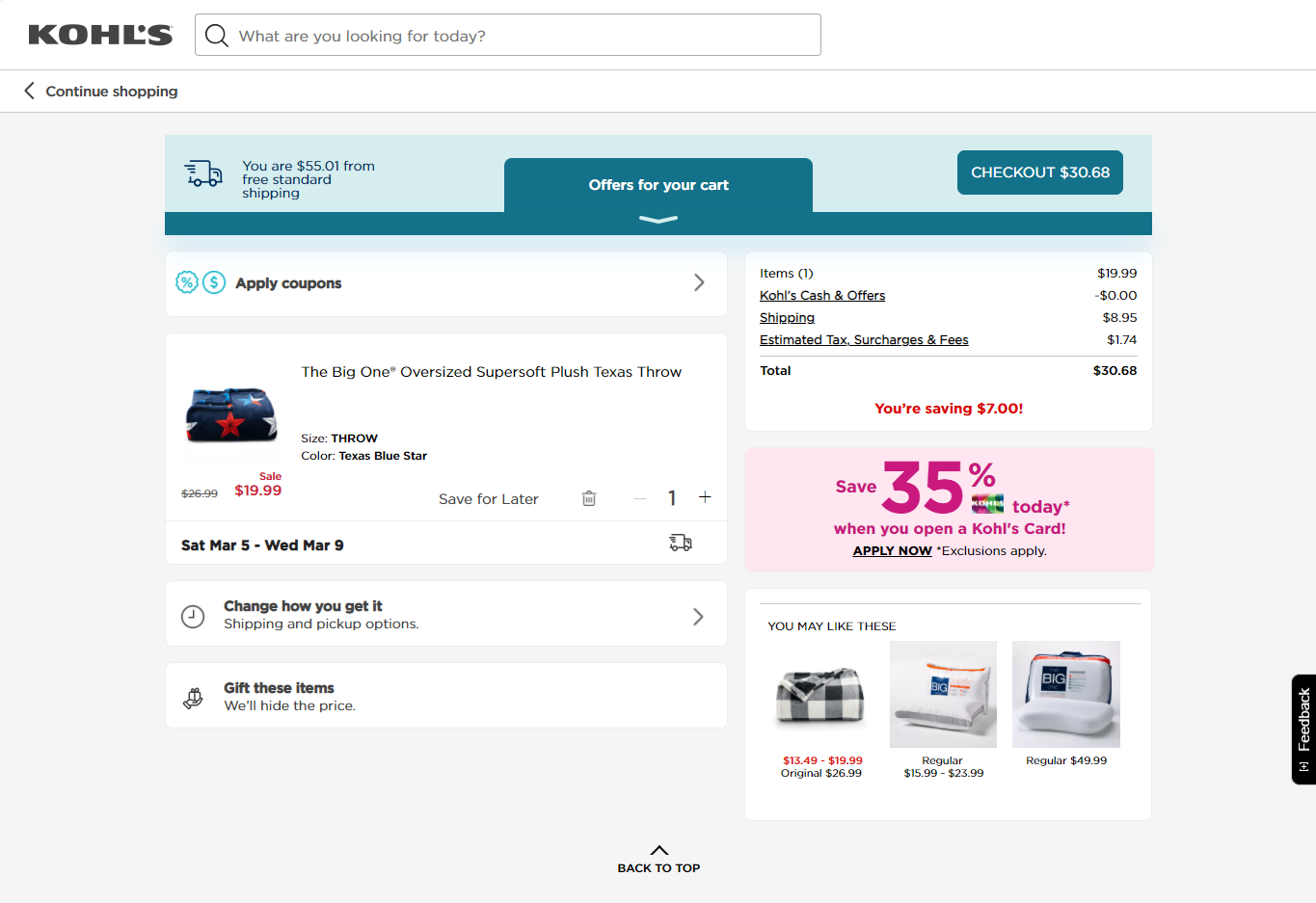The image size is (1316, 903).
Task: Open the Feedback side tab
Action: (x=1303, y=729)
